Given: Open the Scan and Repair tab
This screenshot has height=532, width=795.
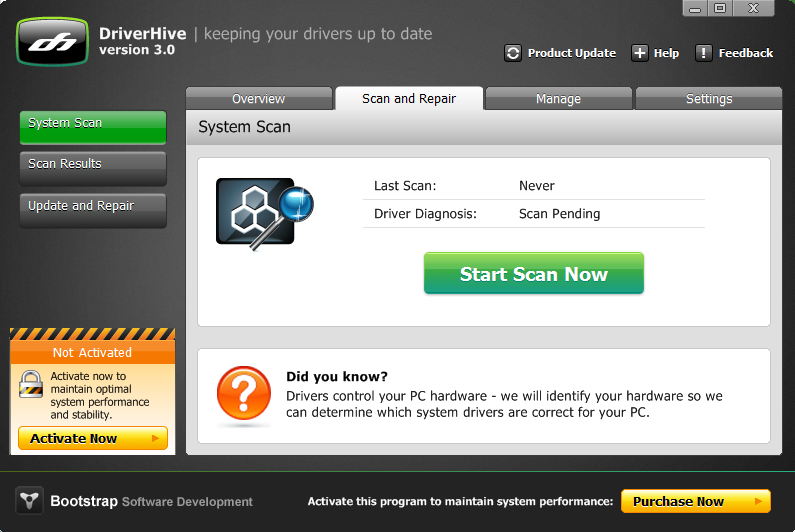Looking at the screenshot, I should 408,99.
